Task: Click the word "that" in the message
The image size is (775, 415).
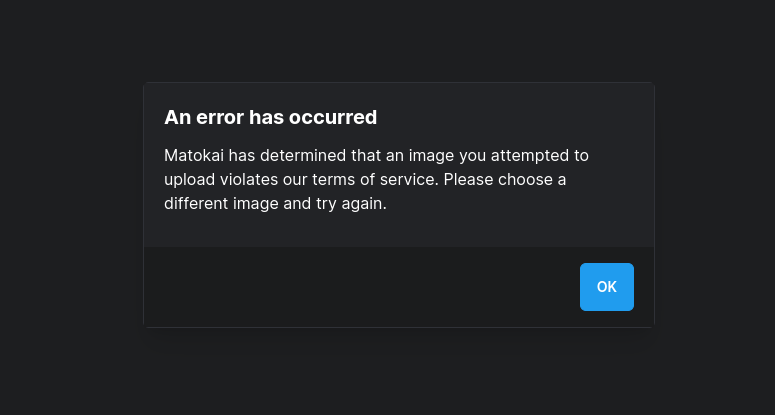Action: tap(366, 156)
